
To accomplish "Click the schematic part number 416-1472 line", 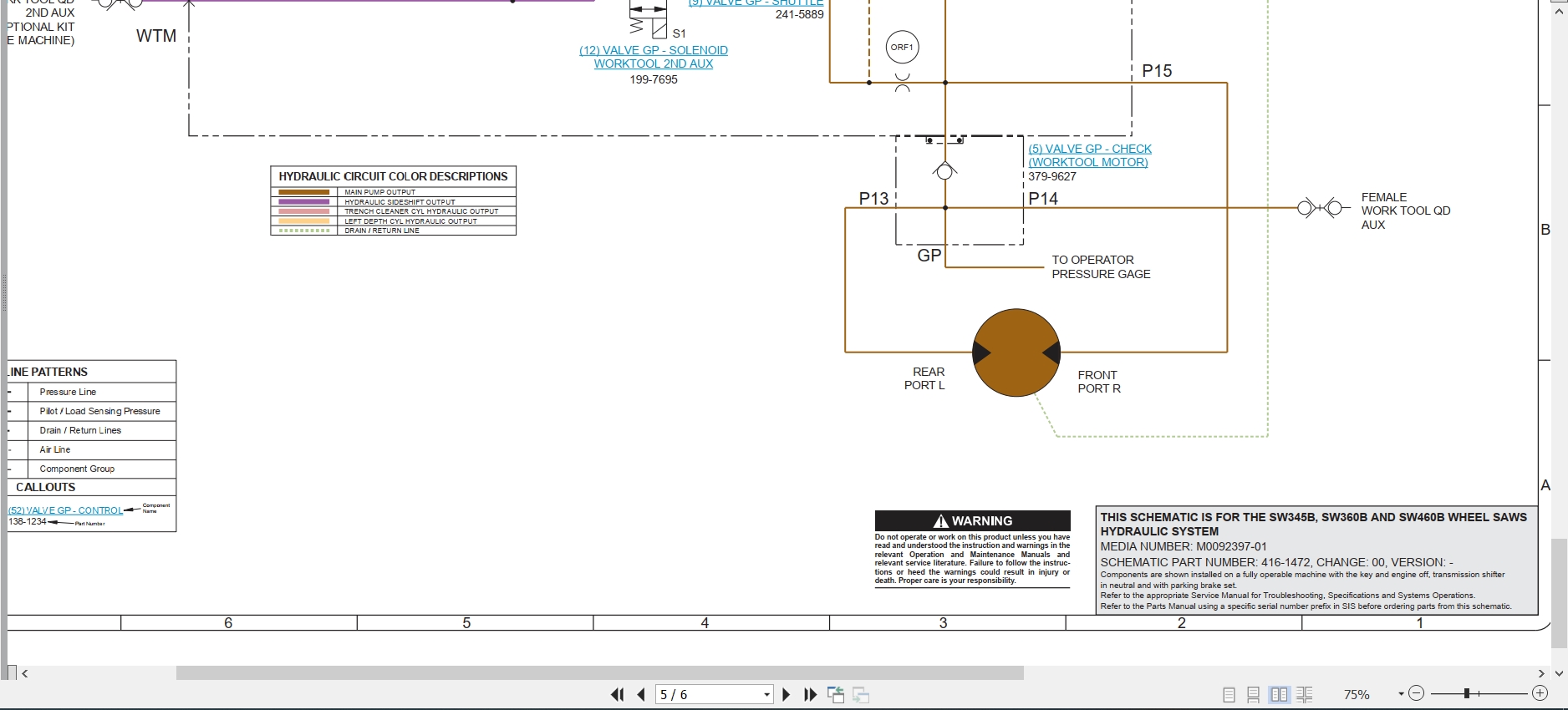I will (x=1276, y=562).
